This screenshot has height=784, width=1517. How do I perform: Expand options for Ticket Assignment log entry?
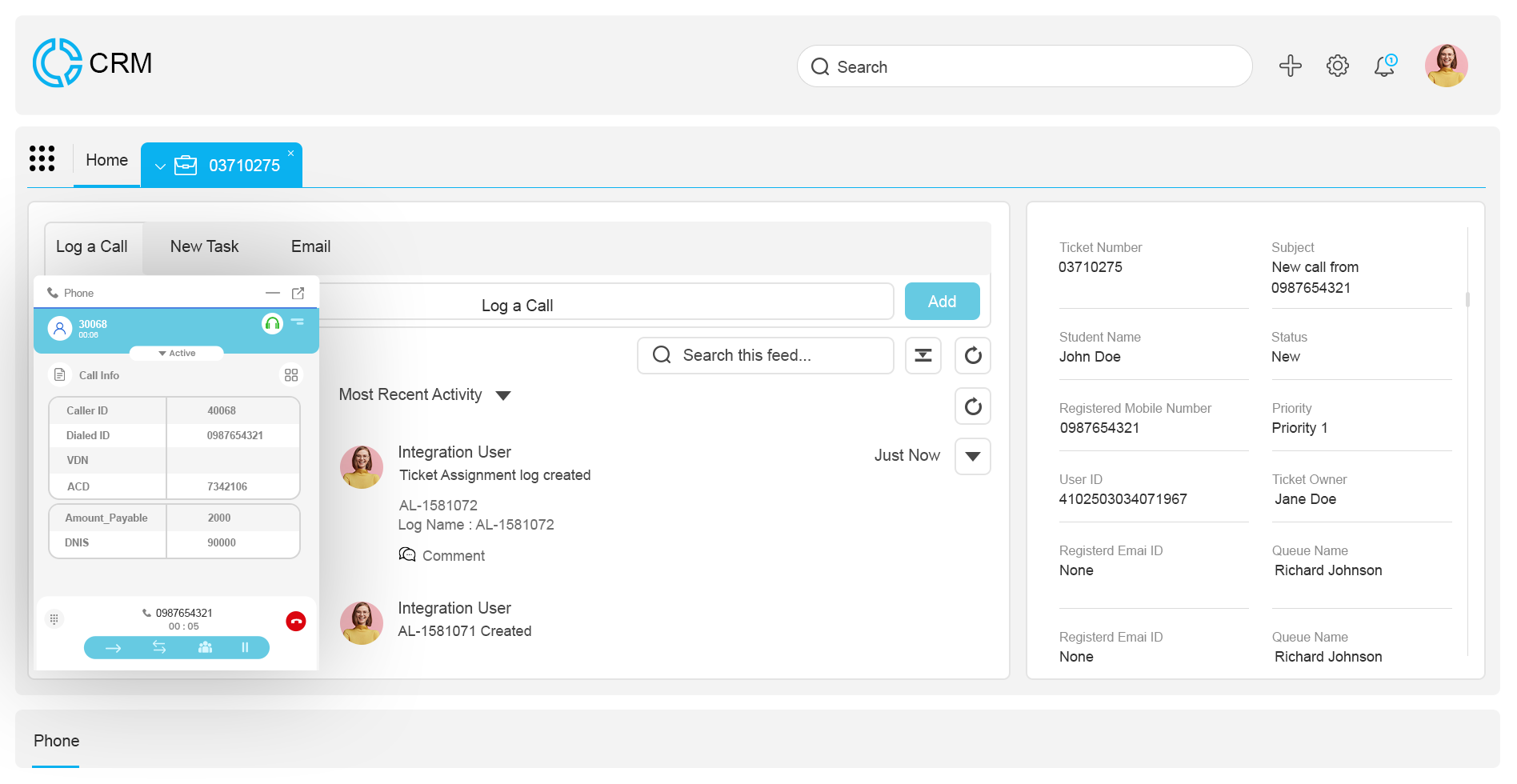972,456
